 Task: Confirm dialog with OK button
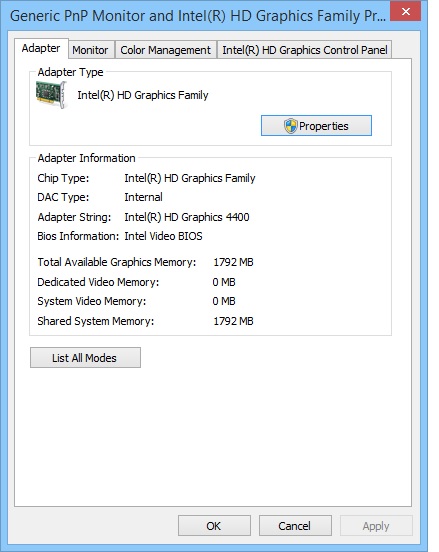point(214,526)
